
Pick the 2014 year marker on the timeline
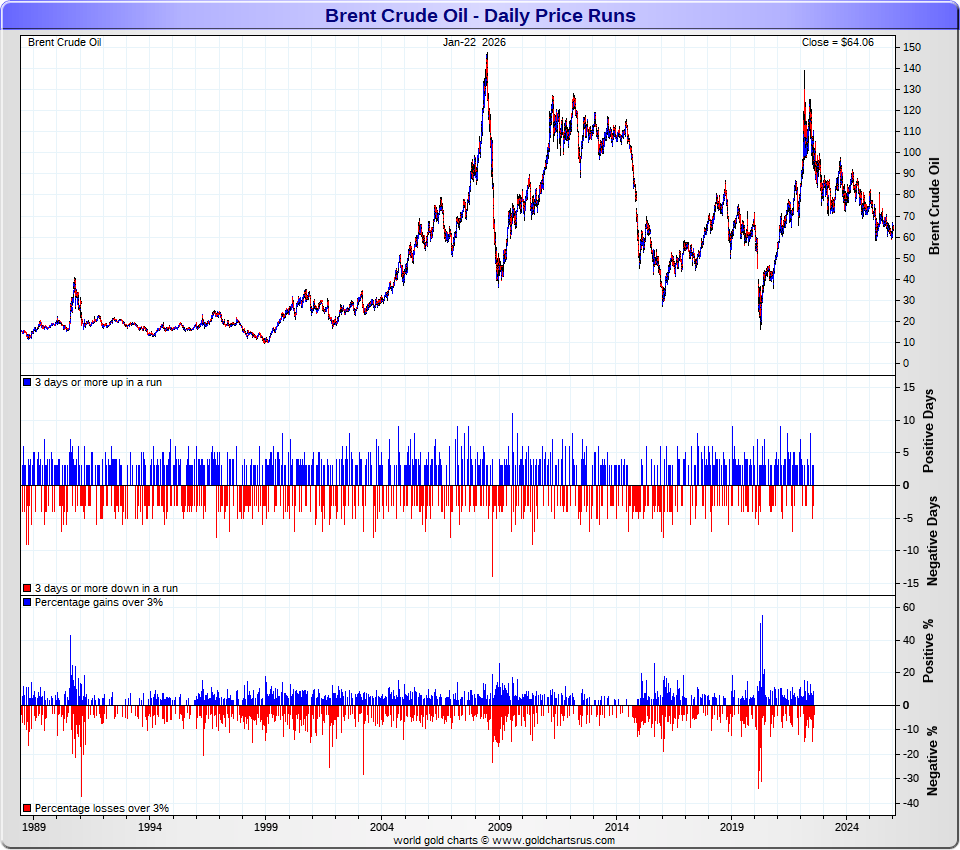click(x=616, y=828)
